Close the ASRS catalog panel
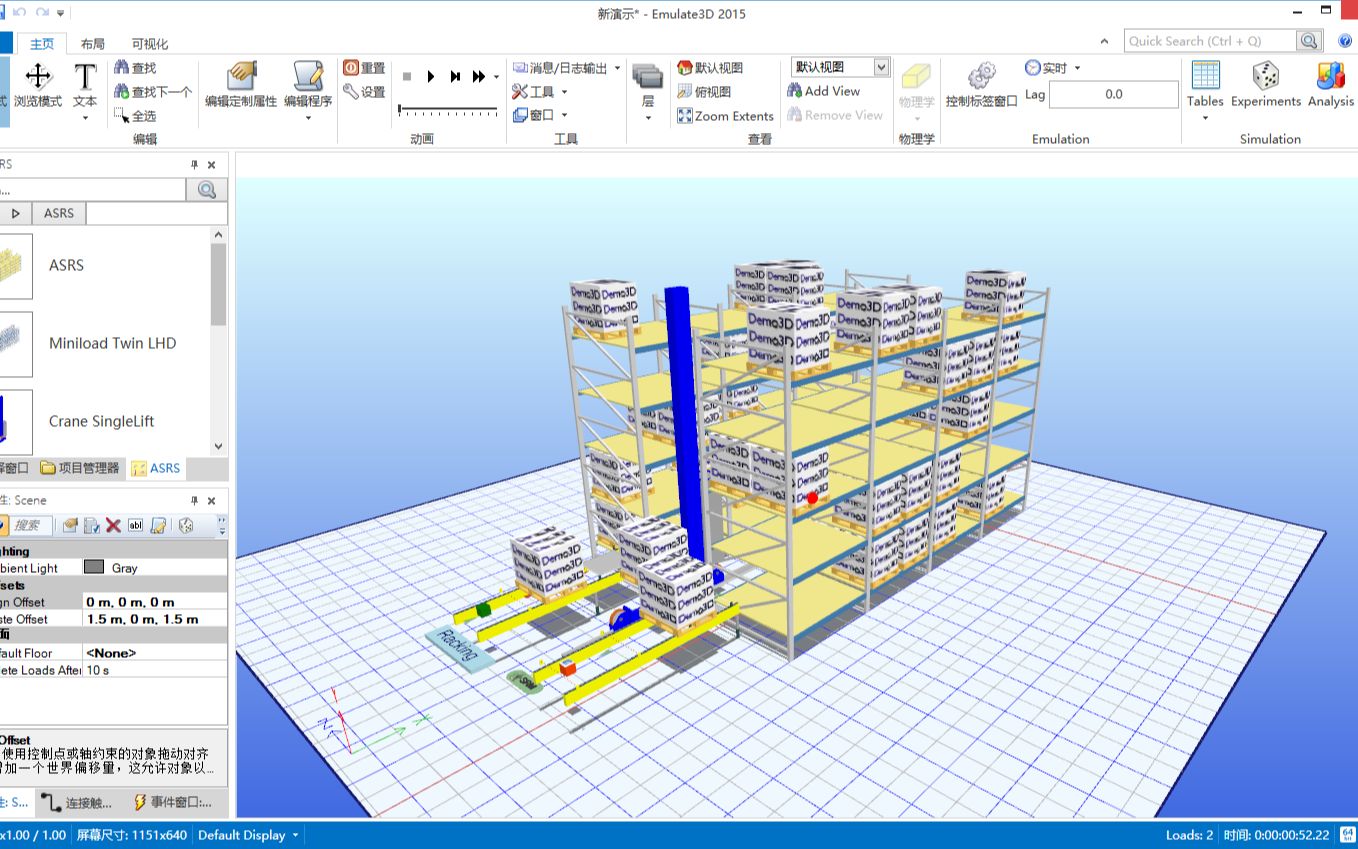 tap(212, 165)
